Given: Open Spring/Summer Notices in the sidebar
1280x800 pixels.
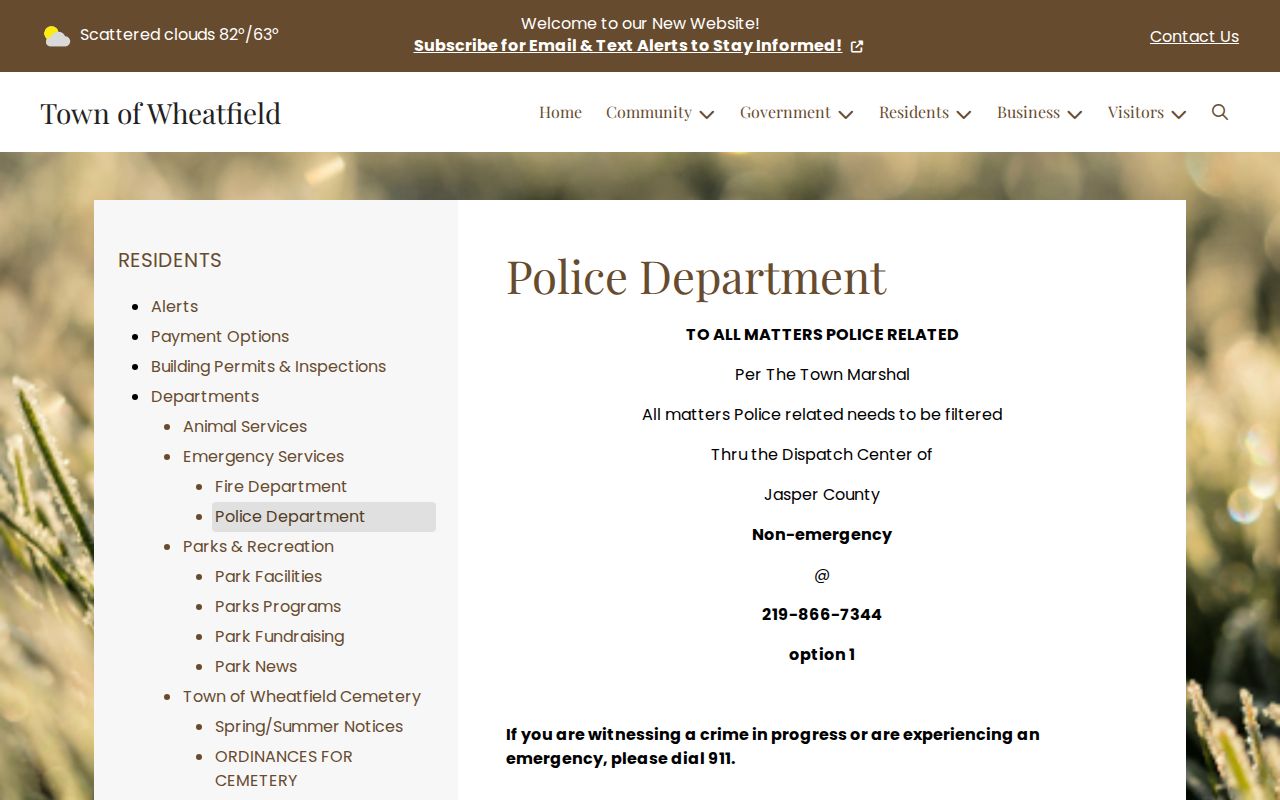Looking at the screenshot, I should [x=309, y=726].
